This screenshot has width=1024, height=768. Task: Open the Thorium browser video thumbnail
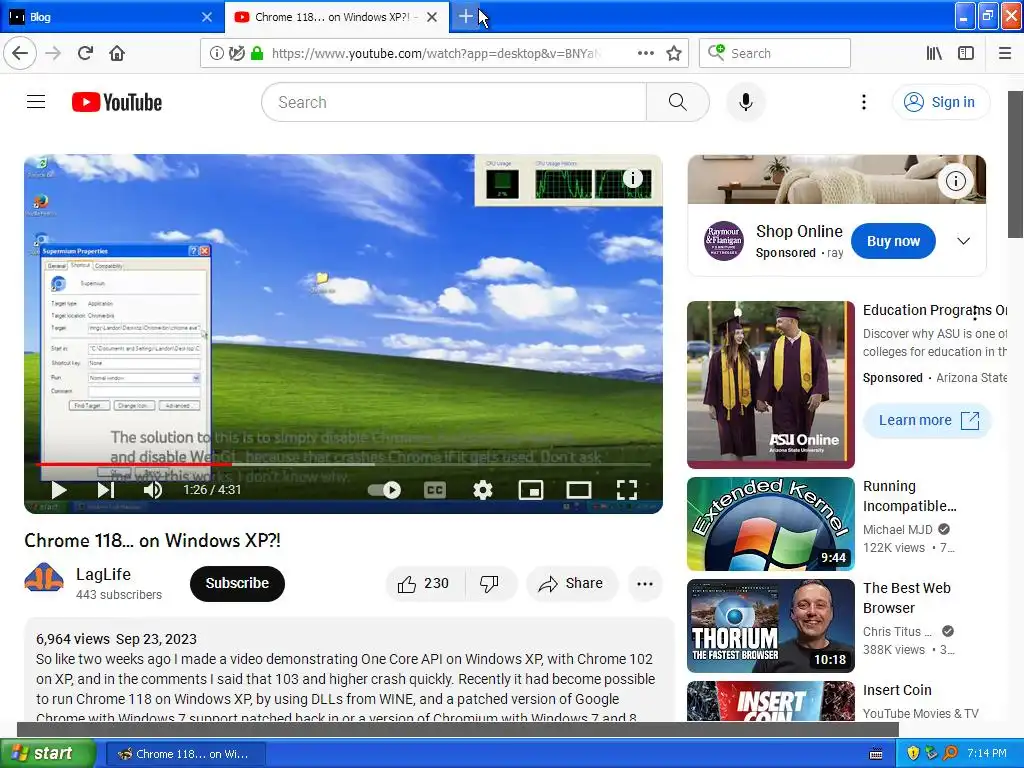[x=771, y=626]
